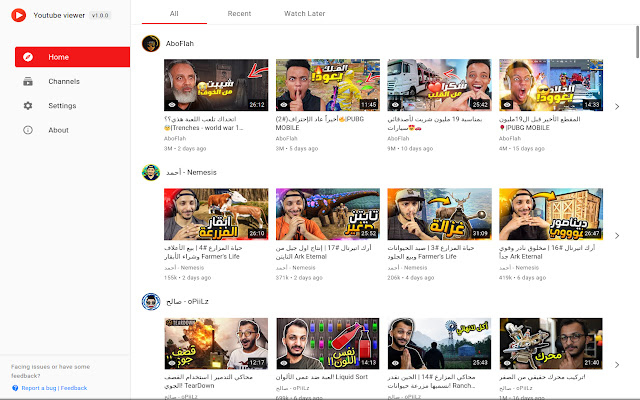This screenshot has width=640, height=400.
Task: Open the About info icon
Action: coord(28,130)
